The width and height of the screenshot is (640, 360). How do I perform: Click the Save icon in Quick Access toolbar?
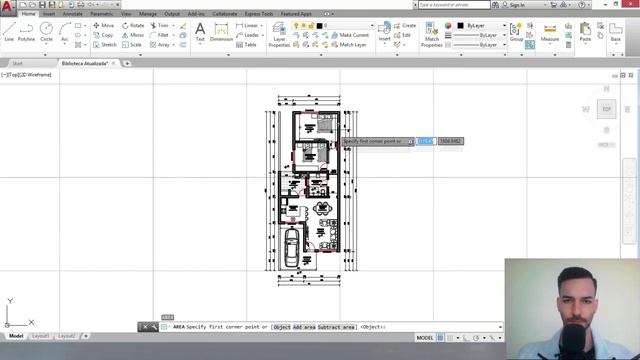click(42, 5)
